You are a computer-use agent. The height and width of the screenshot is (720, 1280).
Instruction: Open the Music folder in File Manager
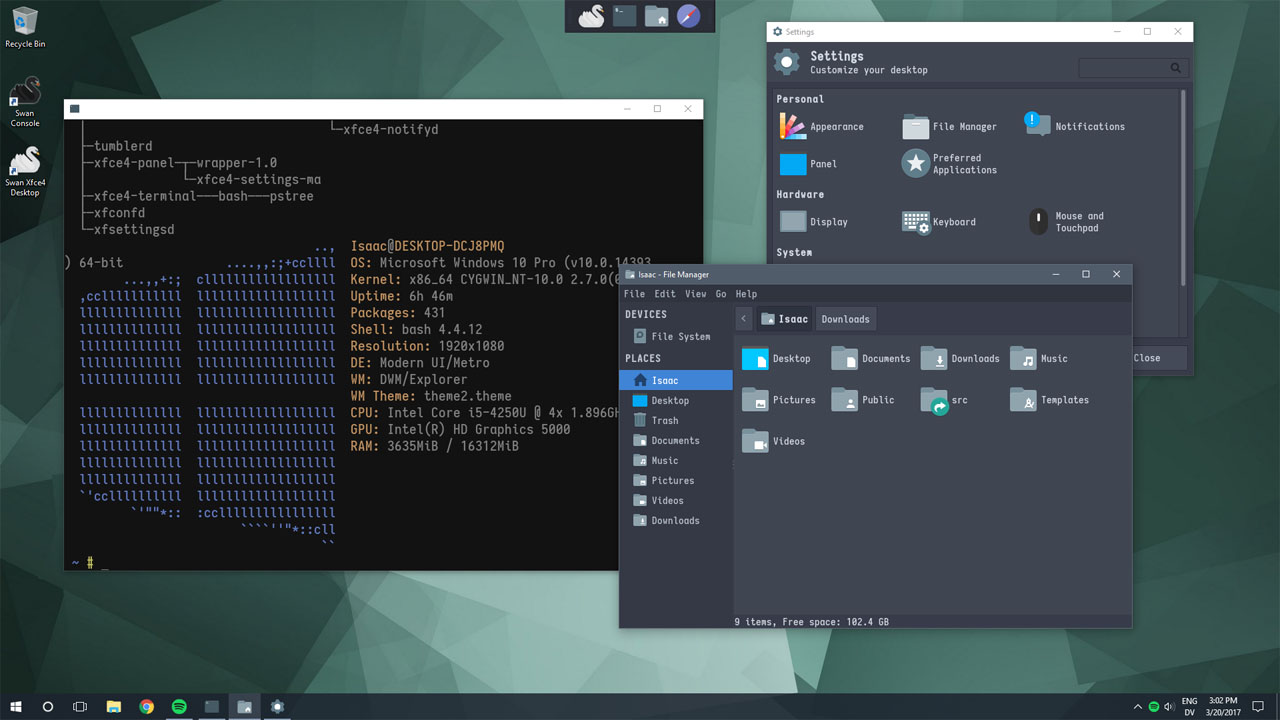(x=1024, y=358)
